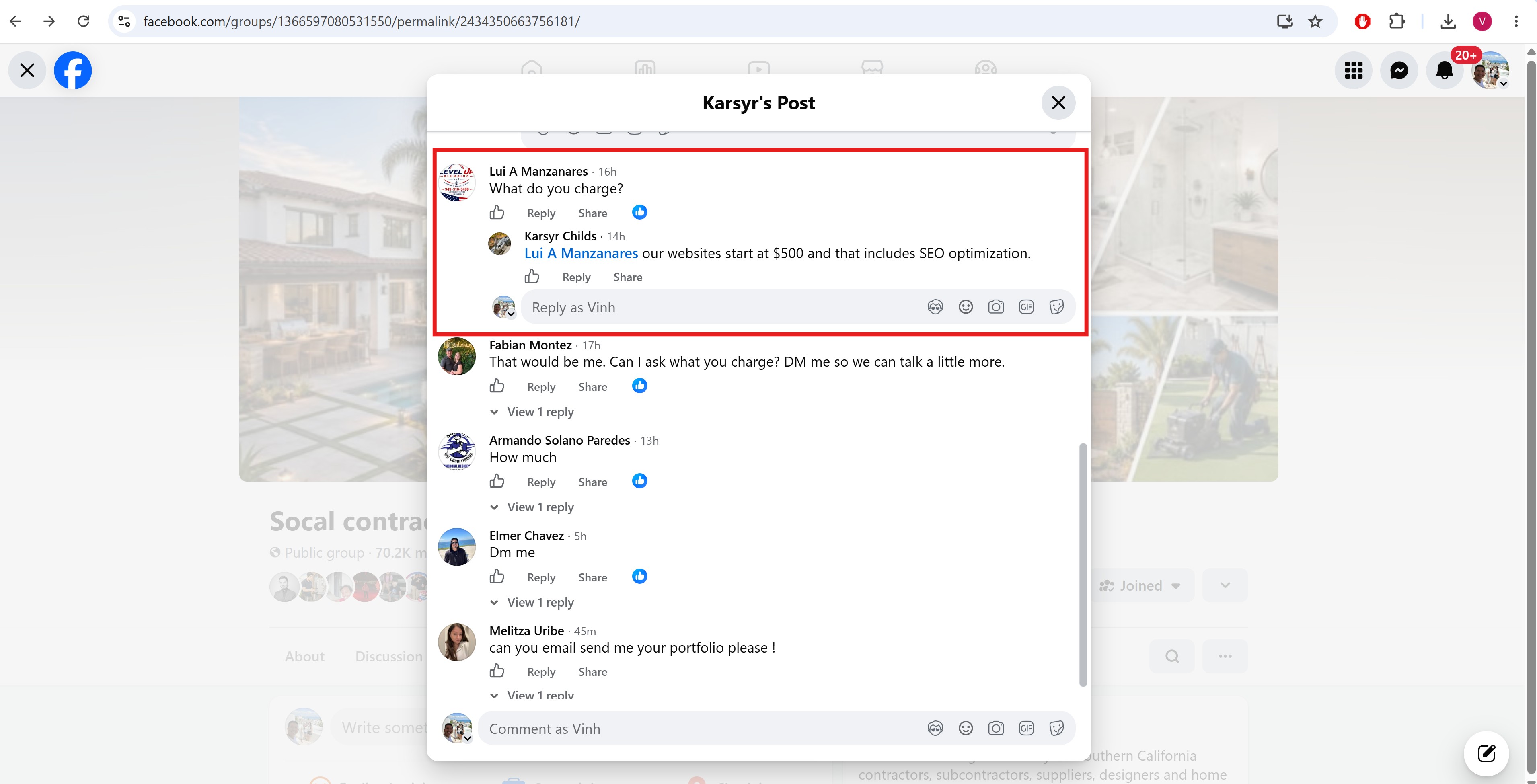Like Melitza Uribe's comment
The width and height of the screenshot is (1537, 784).
497,671
